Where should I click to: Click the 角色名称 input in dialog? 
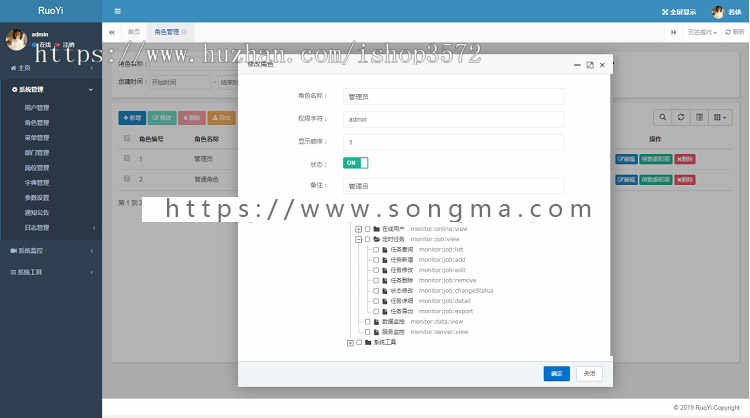click(453, 97)
